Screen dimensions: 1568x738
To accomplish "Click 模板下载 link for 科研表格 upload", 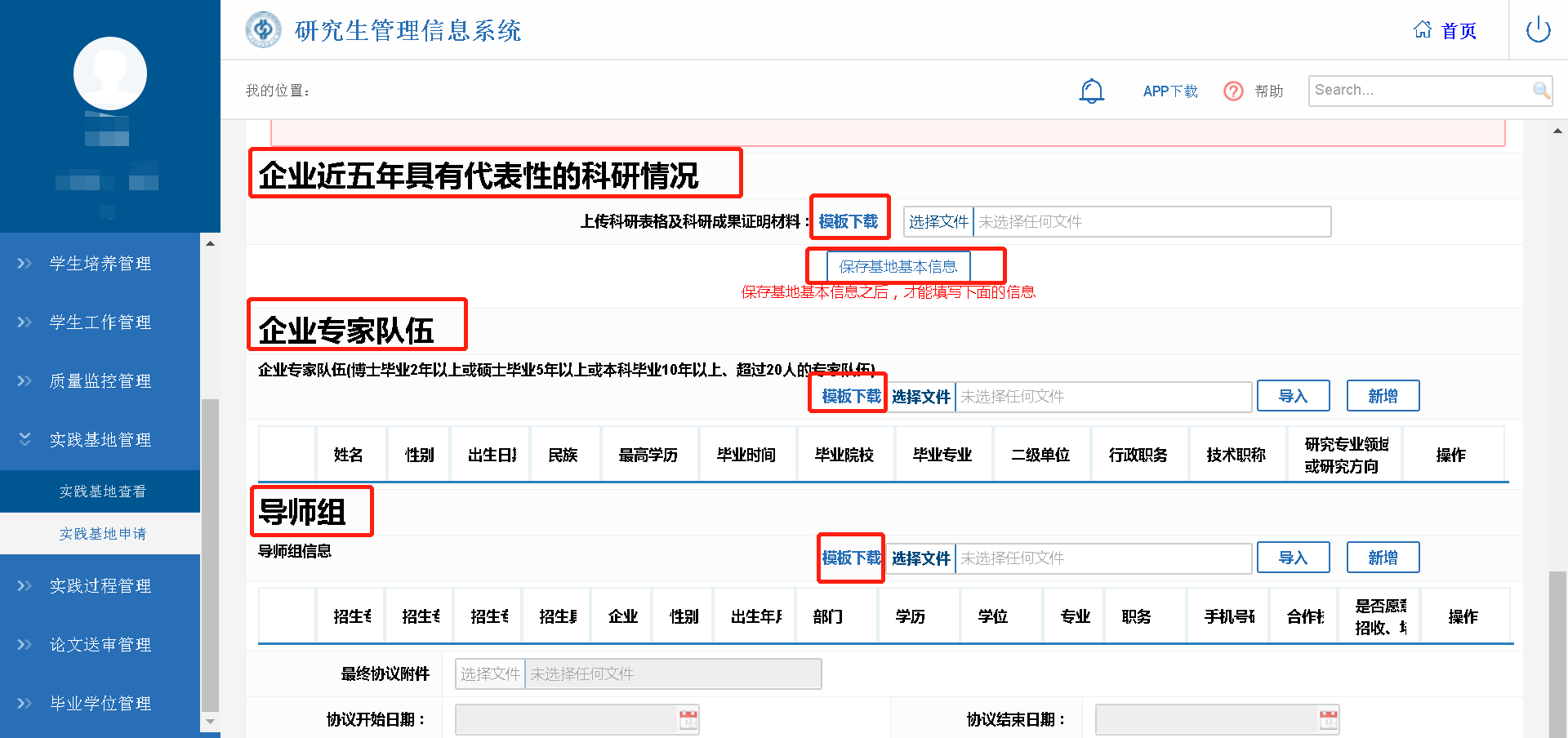I will pyautogui.click(x=848, y=221).
